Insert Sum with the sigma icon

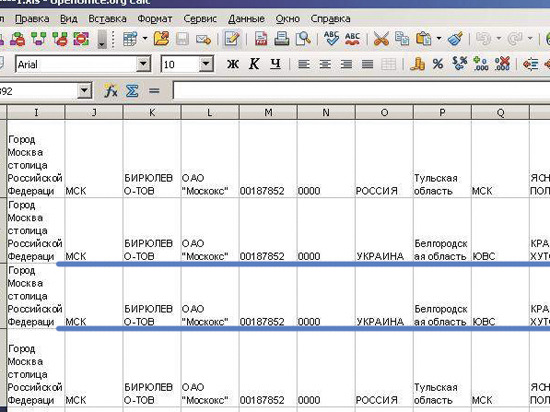(132, 91)
